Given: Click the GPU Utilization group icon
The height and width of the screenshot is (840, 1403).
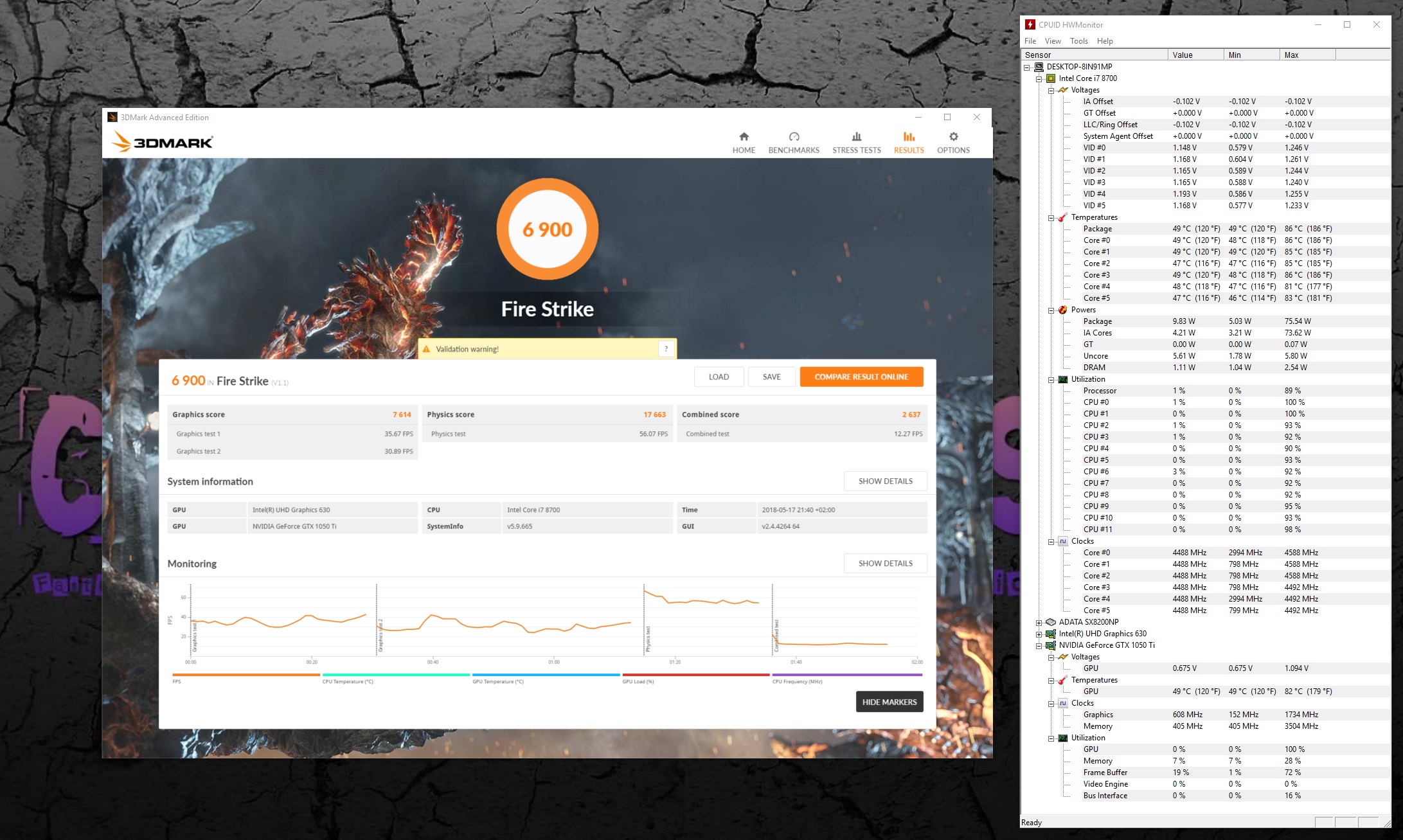Looking at the screenshot, I should [x=1063, y=738].
